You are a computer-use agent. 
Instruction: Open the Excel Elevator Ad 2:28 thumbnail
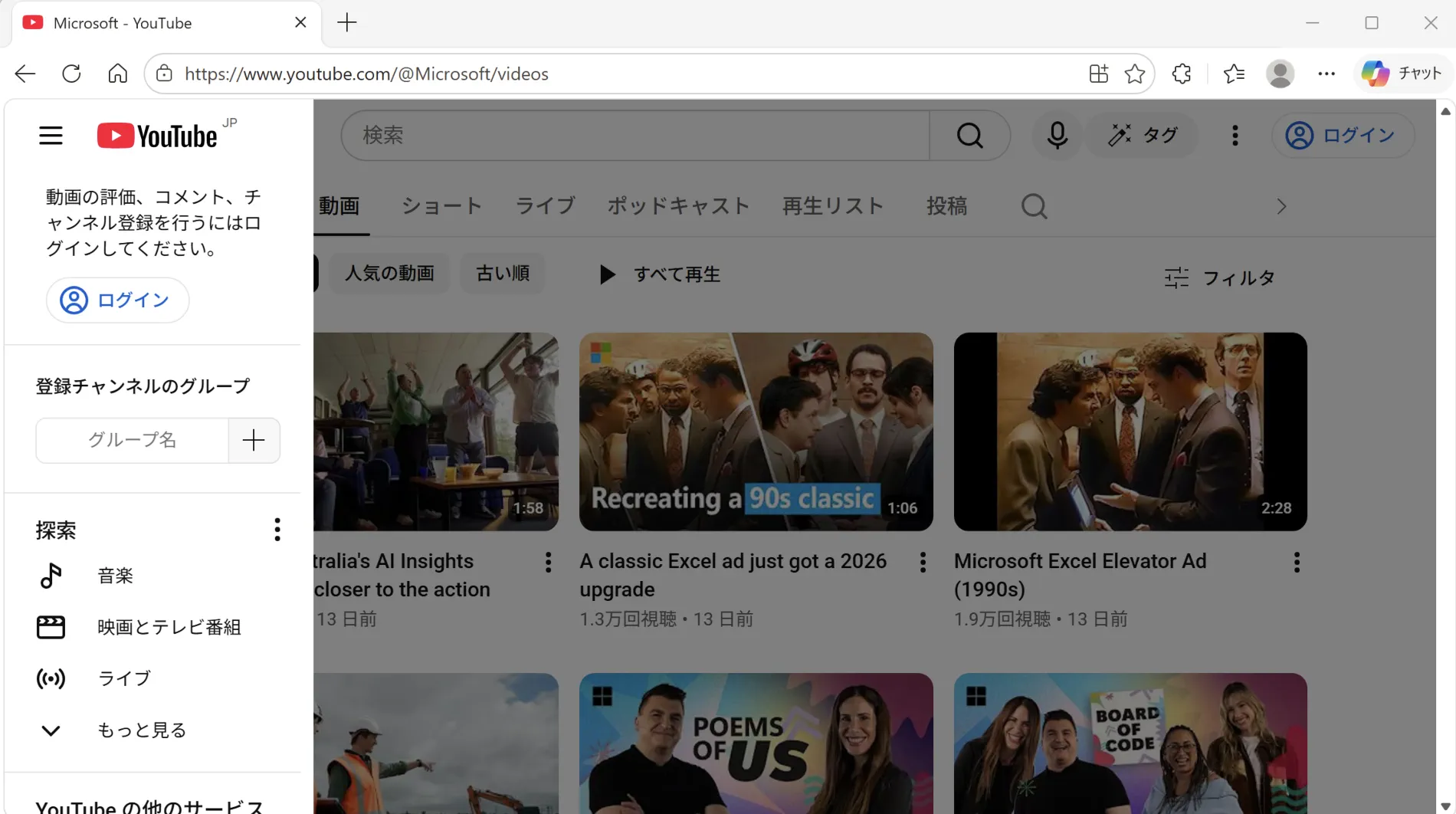(1130, 432)
